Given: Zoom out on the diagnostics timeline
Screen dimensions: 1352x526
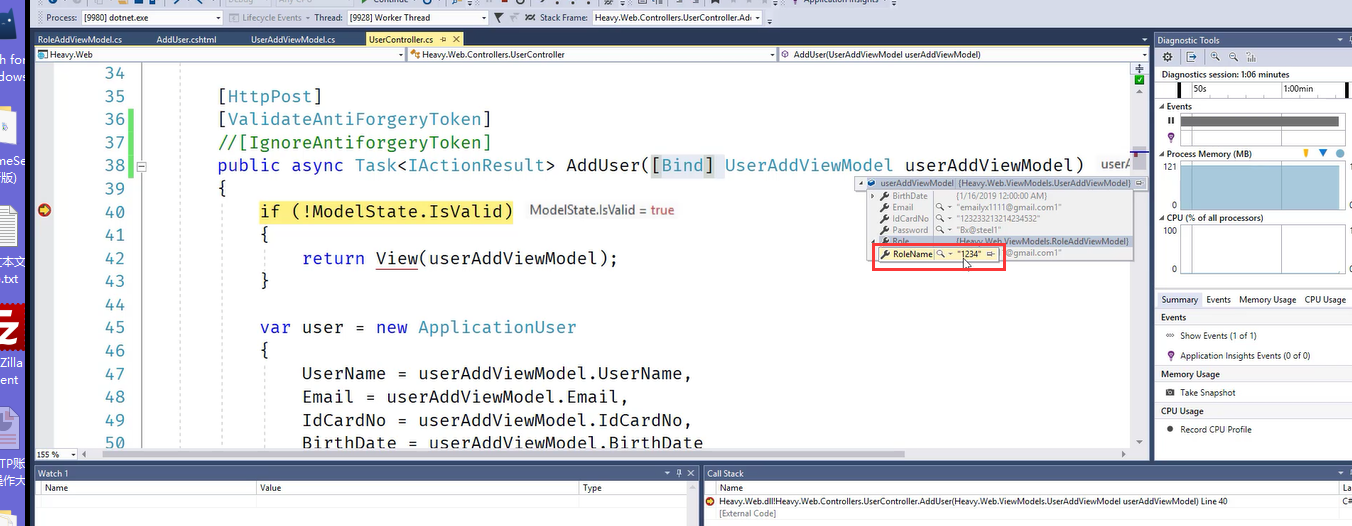Looking at the screenshot, I should (x=1233, y=57).
